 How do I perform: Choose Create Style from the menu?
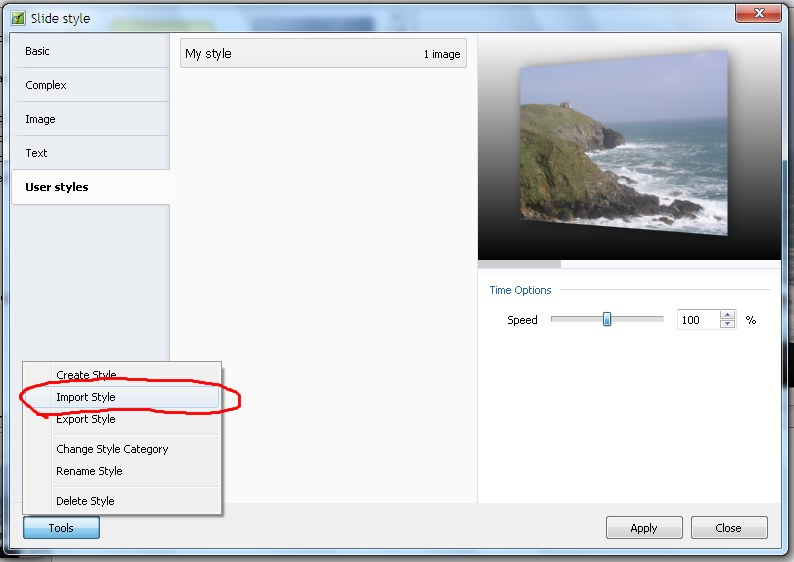coord(86,375)
